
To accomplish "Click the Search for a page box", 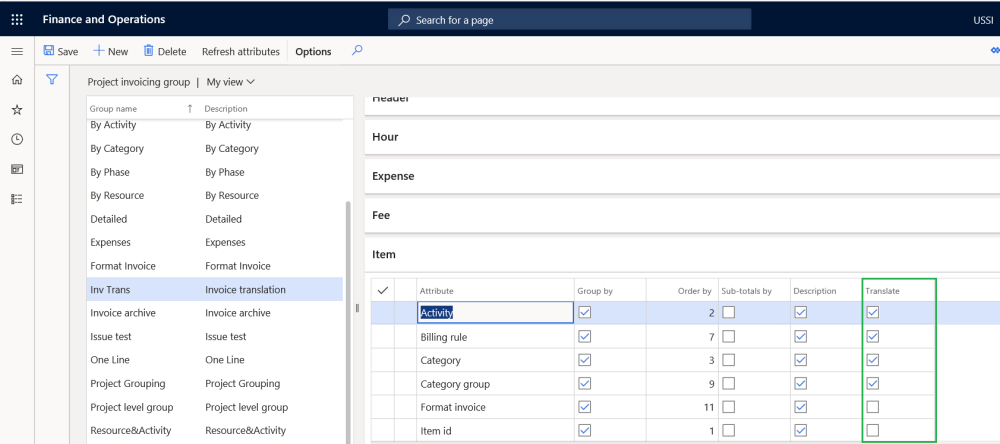I will click(569, 20).
